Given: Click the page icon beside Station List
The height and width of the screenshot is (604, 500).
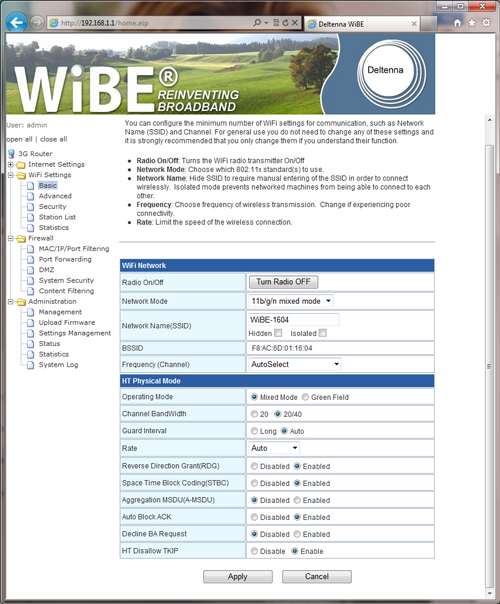Looking at the screenshot, I should (30, 217).
